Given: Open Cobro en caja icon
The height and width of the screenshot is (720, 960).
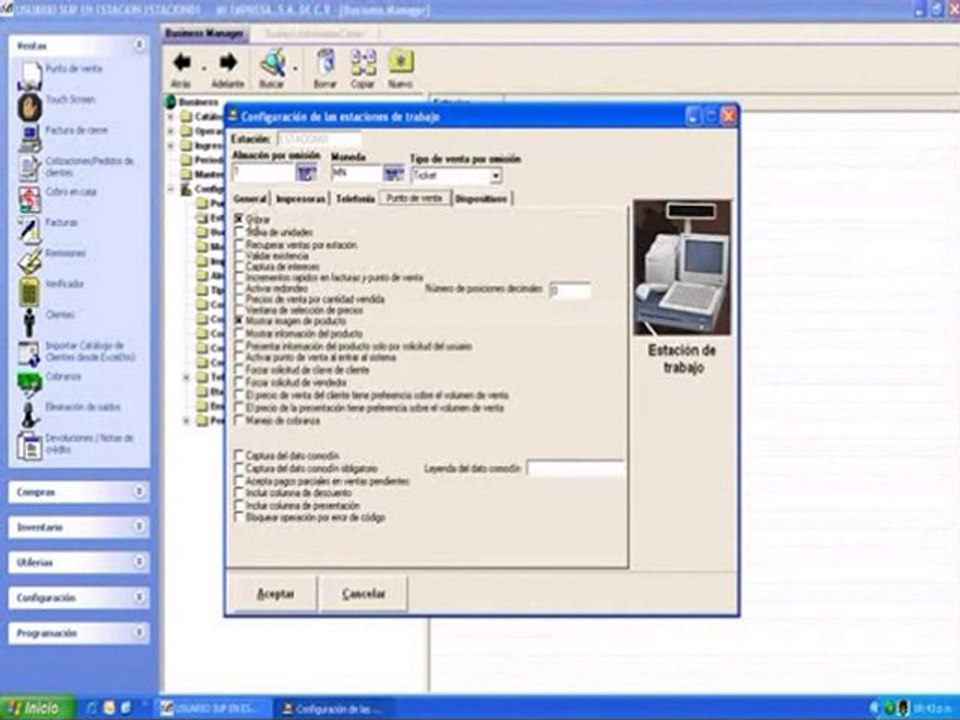Looking at the screenshot, I should [29, 199].
